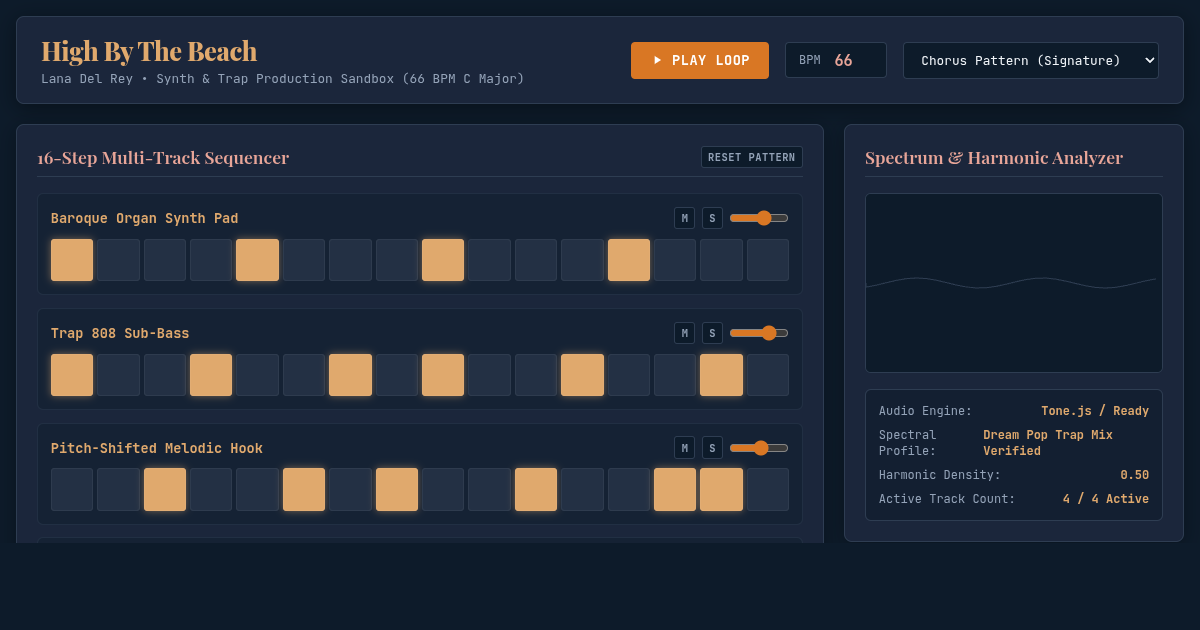
Task: Solo the Trap 808 Sub-Bass track
Action: click(x=712, y=333)
